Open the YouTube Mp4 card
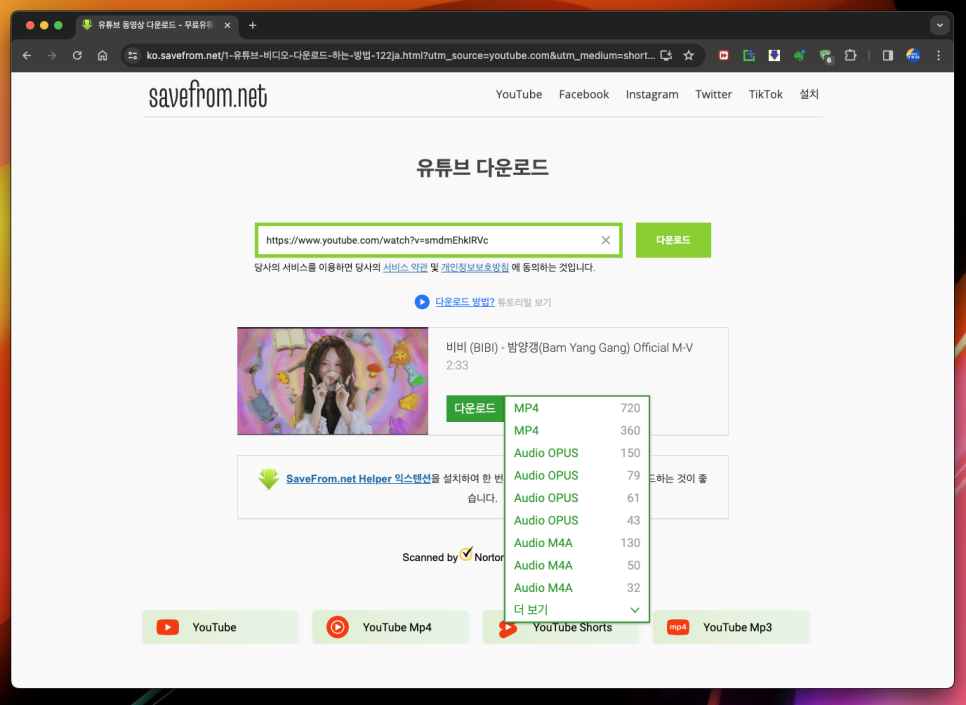 click(391, 627)
